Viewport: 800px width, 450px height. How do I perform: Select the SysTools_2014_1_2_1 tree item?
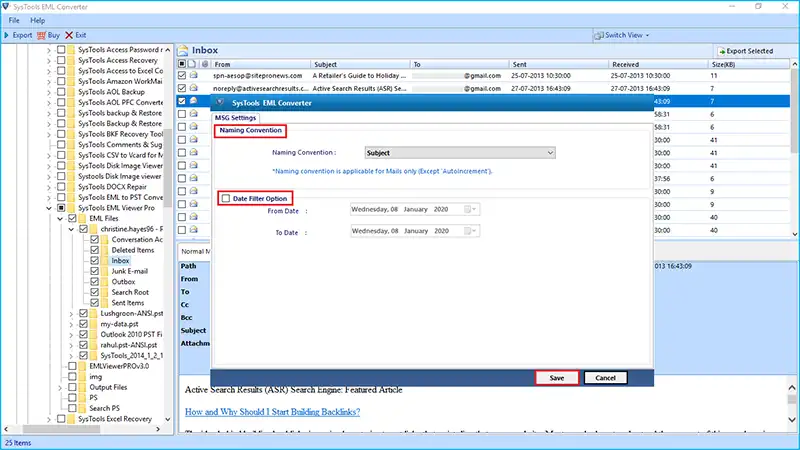point(132,356)
